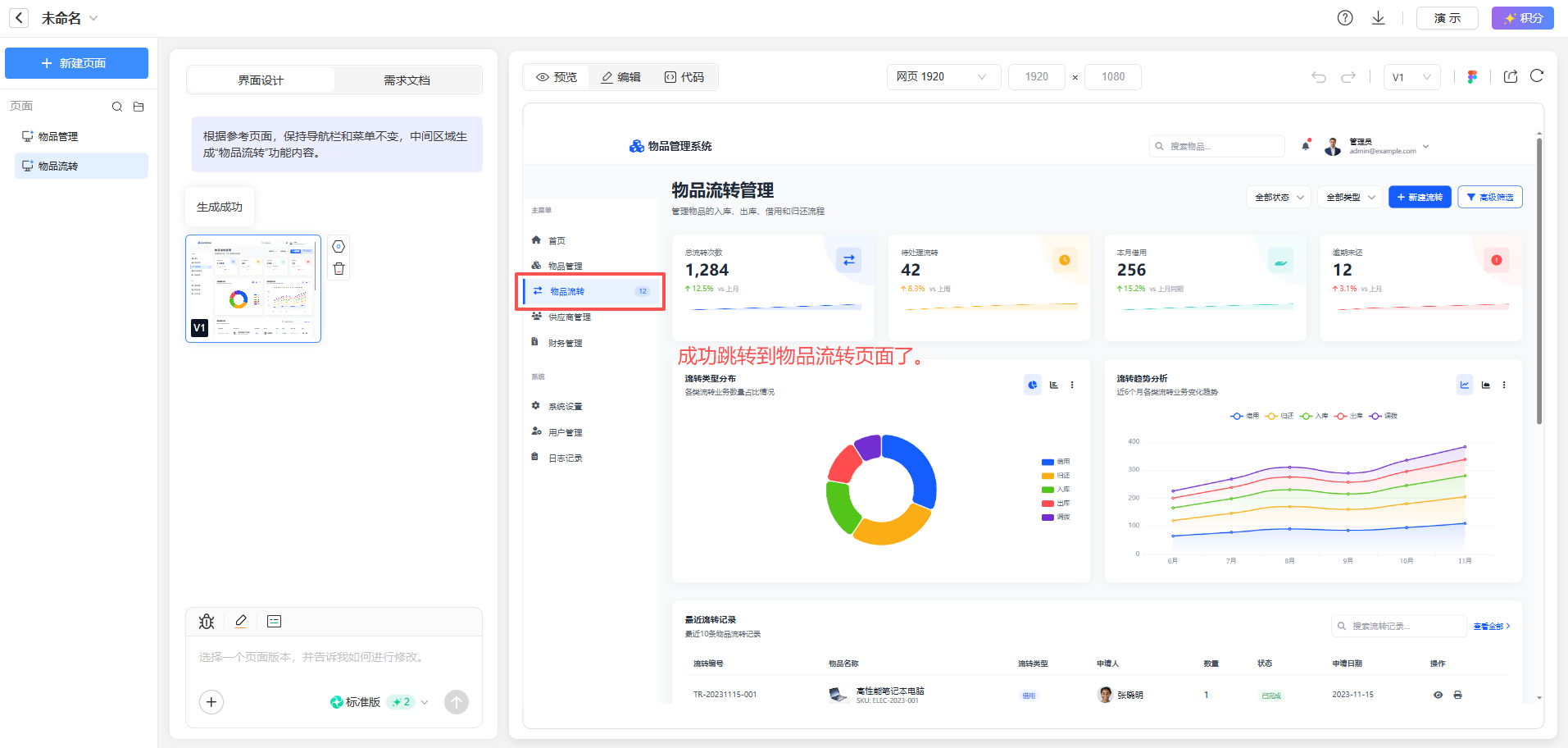Delete the V1 version using trash icon
The height and width of the screenshot is (748, 1568).
pyautogui.click(x=339, y=269)
